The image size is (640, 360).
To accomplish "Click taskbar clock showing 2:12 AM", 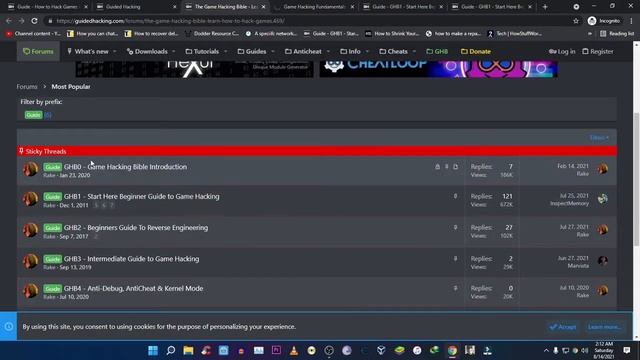I will (604, 350).
